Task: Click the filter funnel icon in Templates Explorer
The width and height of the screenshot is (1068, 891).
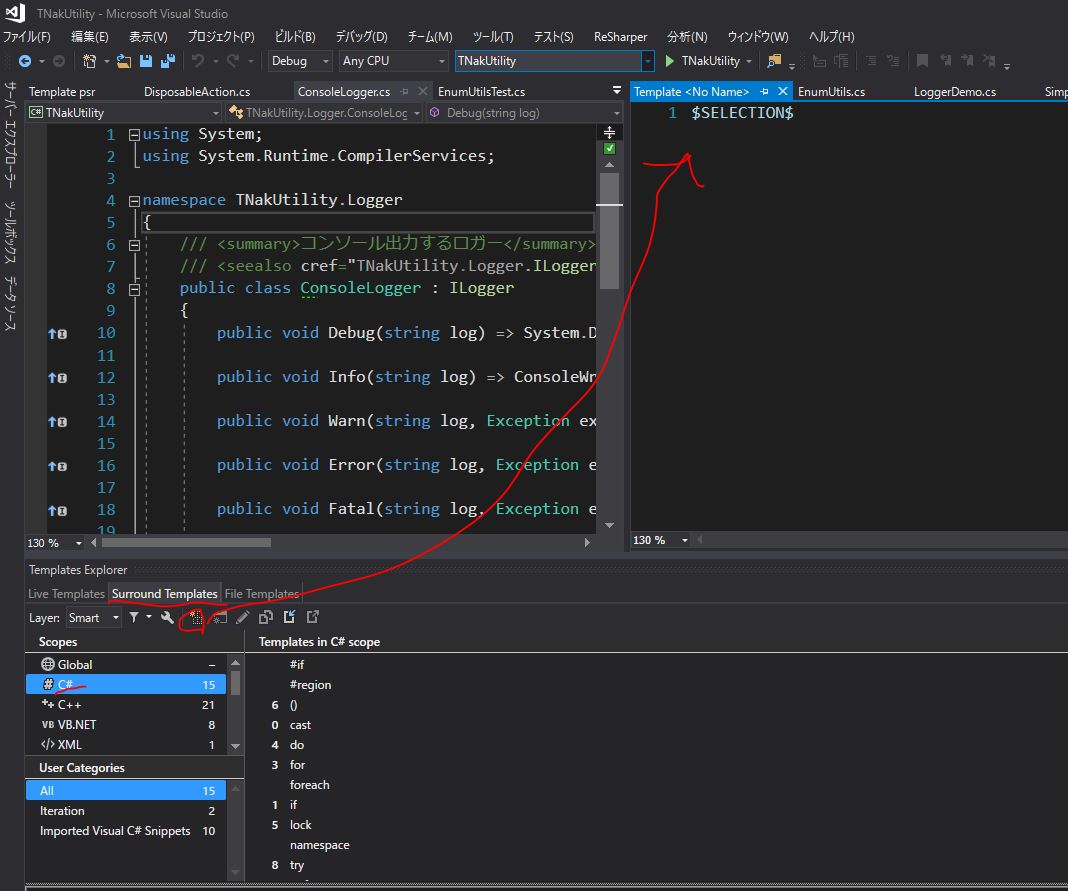Action: (x=134, y=618)
